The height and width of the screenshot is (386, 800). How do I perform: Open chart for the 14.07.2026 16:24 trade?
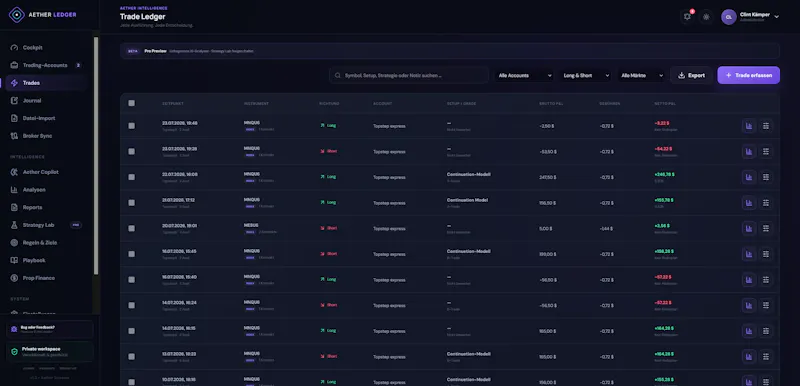pyautogui.click(x=748, y=305)
